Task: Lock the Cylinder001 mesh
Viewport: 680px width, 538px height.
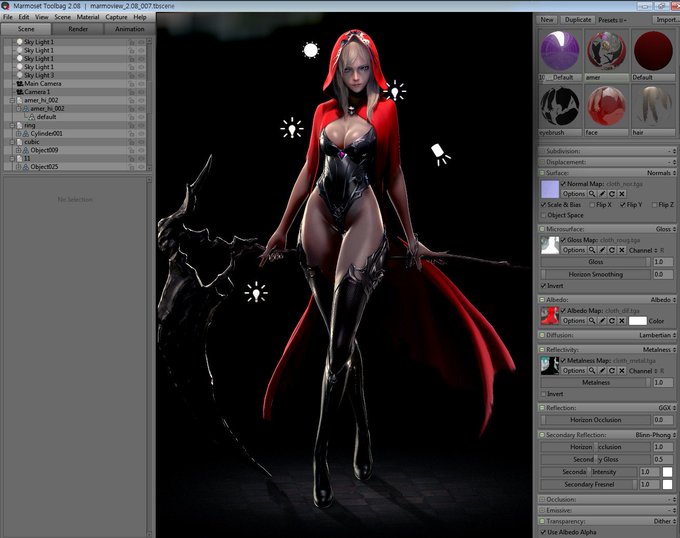Action: (131, 134)
